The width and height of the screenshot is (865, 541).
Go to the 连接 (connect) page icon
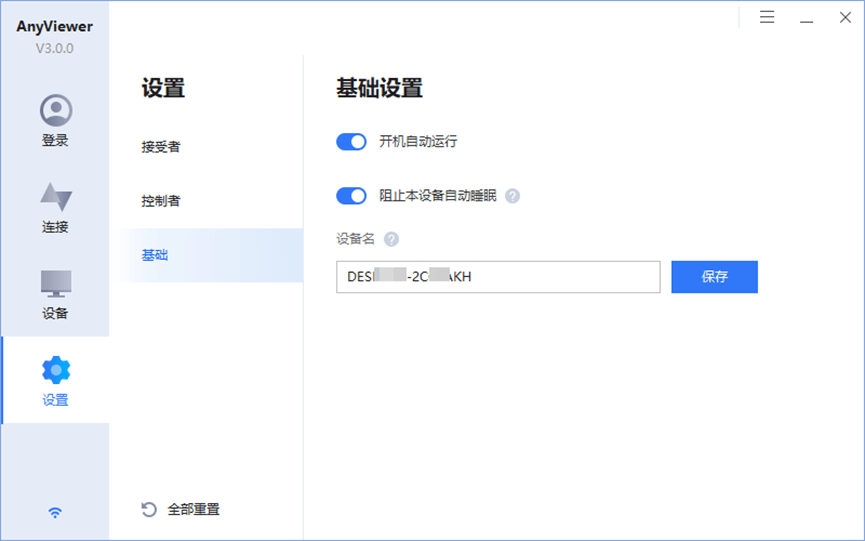pos(55,197)
